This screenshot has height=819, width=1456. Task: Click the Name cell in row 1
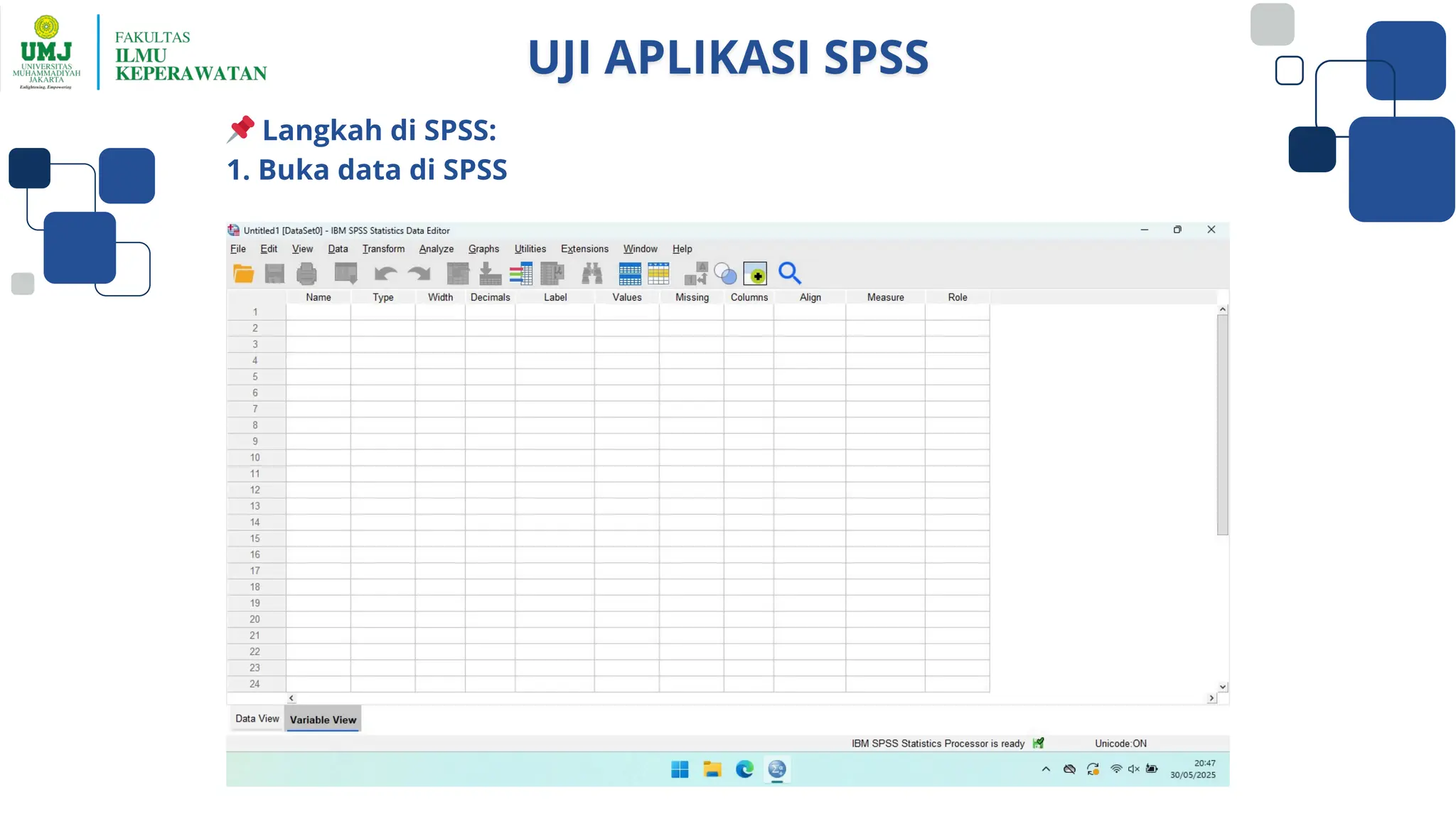(x=318, y=312)
